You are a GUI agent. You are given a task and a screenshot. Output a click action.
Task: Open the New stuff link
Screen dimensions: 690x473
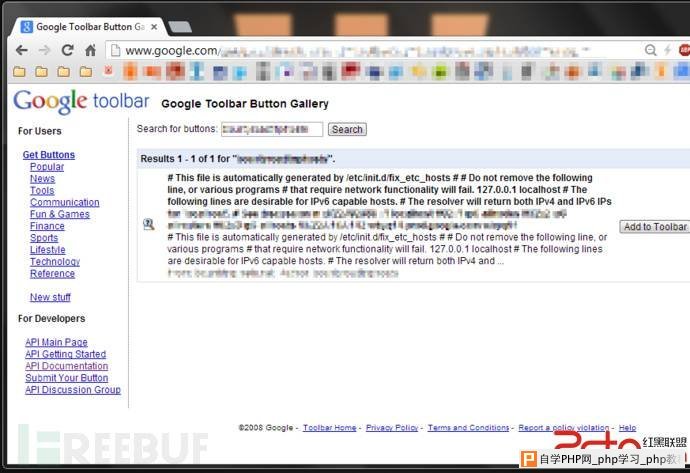tap(50, 297)
